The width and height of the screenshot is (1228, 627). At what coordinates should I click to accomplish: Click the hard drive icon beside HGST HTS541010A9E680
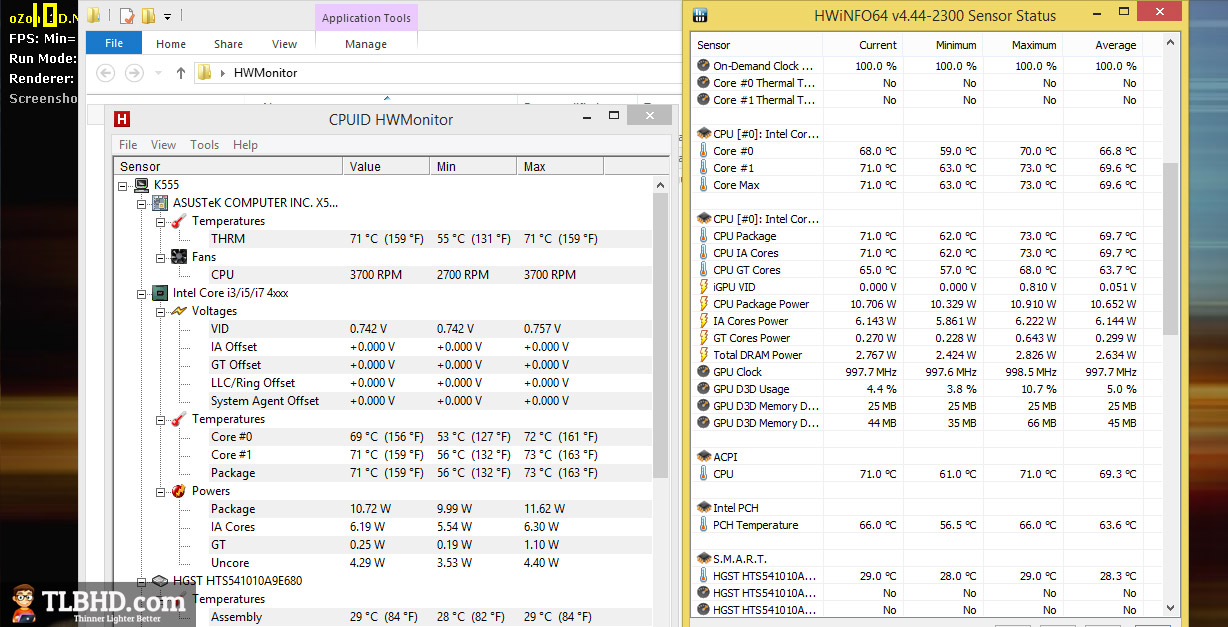click(x=160, y=581)
